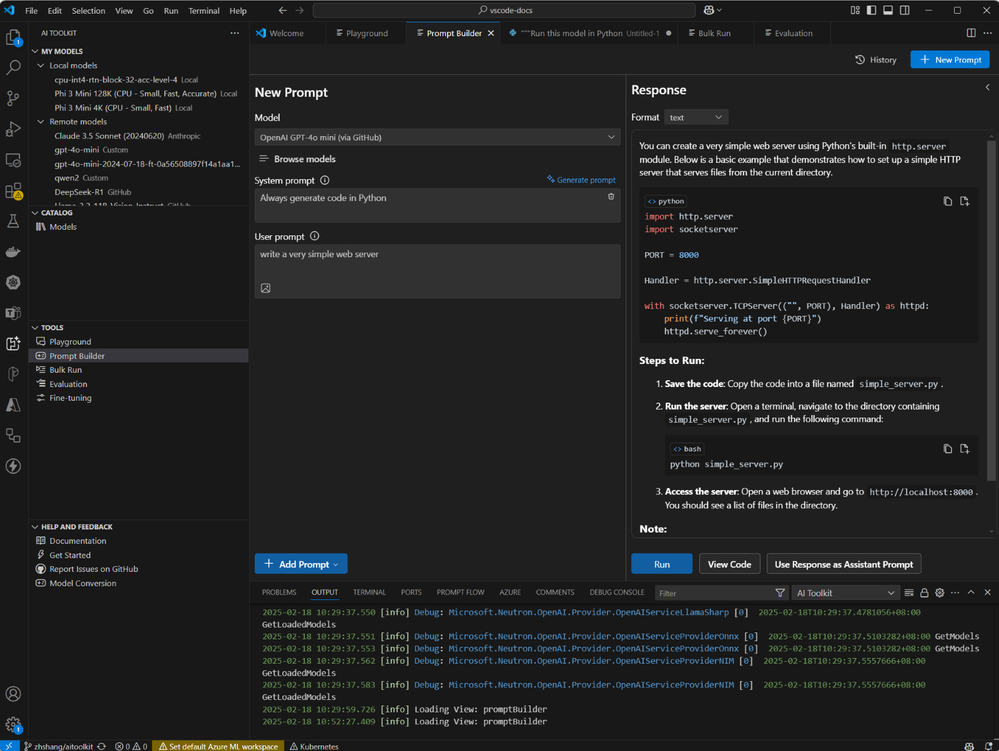Viewport: 999px width, 751px height.
Task: Split the editor right
Action: tap(971, 33)
